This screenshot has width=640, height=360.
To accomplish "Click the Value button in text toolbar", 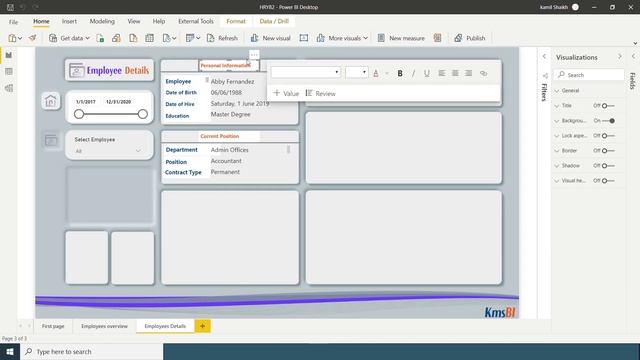I will click(x=286, y=93).
